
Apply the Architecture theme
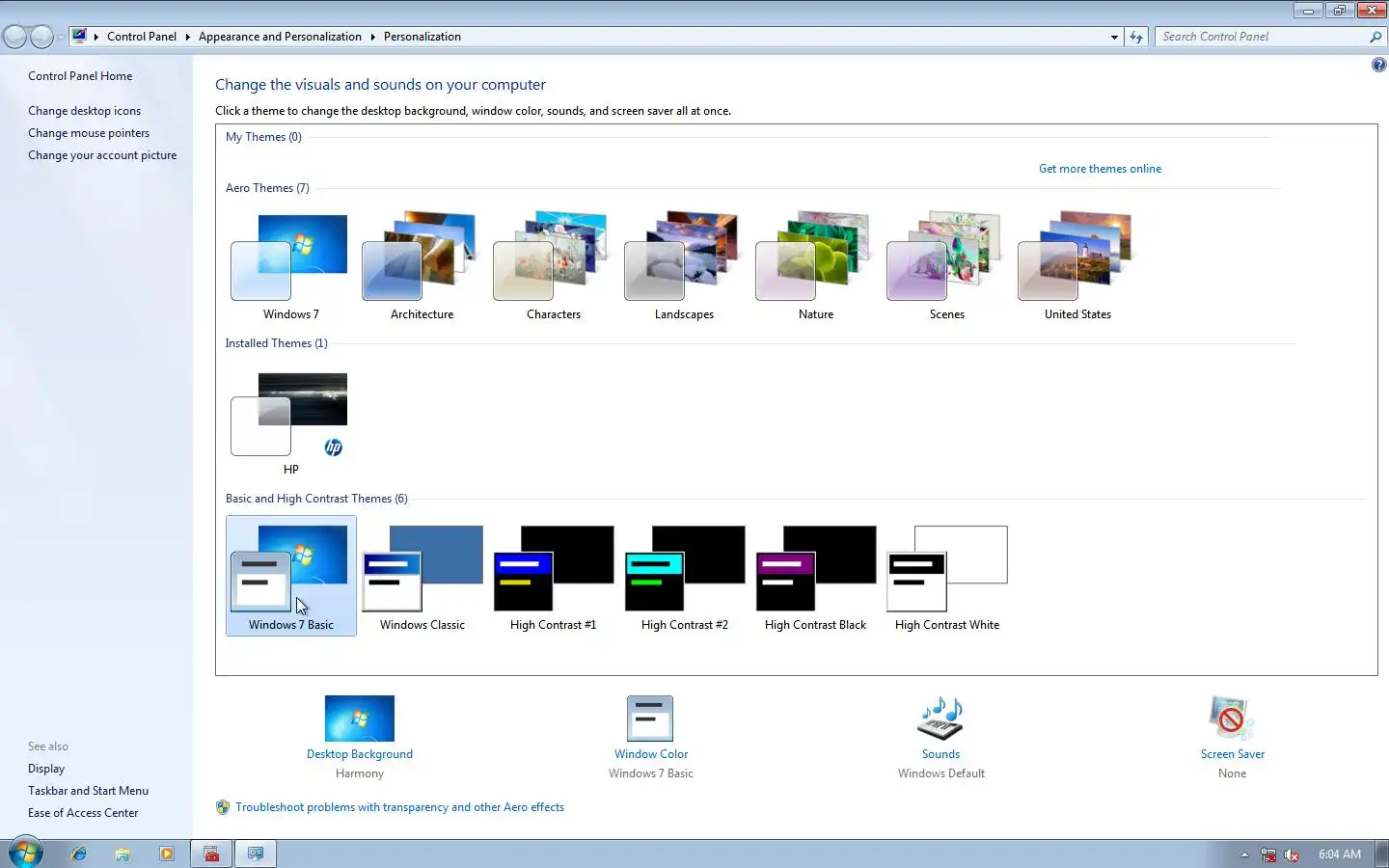point(422,265)
